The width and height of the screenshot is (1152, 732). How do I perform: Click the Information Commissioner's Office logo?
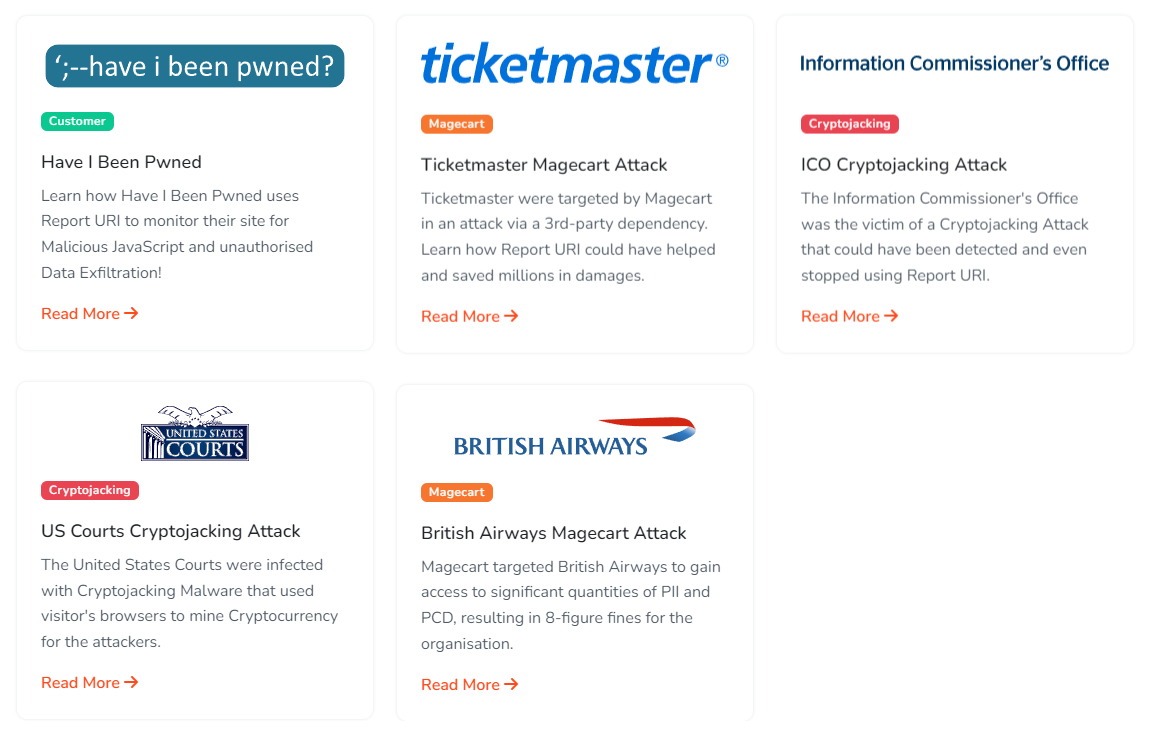[x=954, y=64]
